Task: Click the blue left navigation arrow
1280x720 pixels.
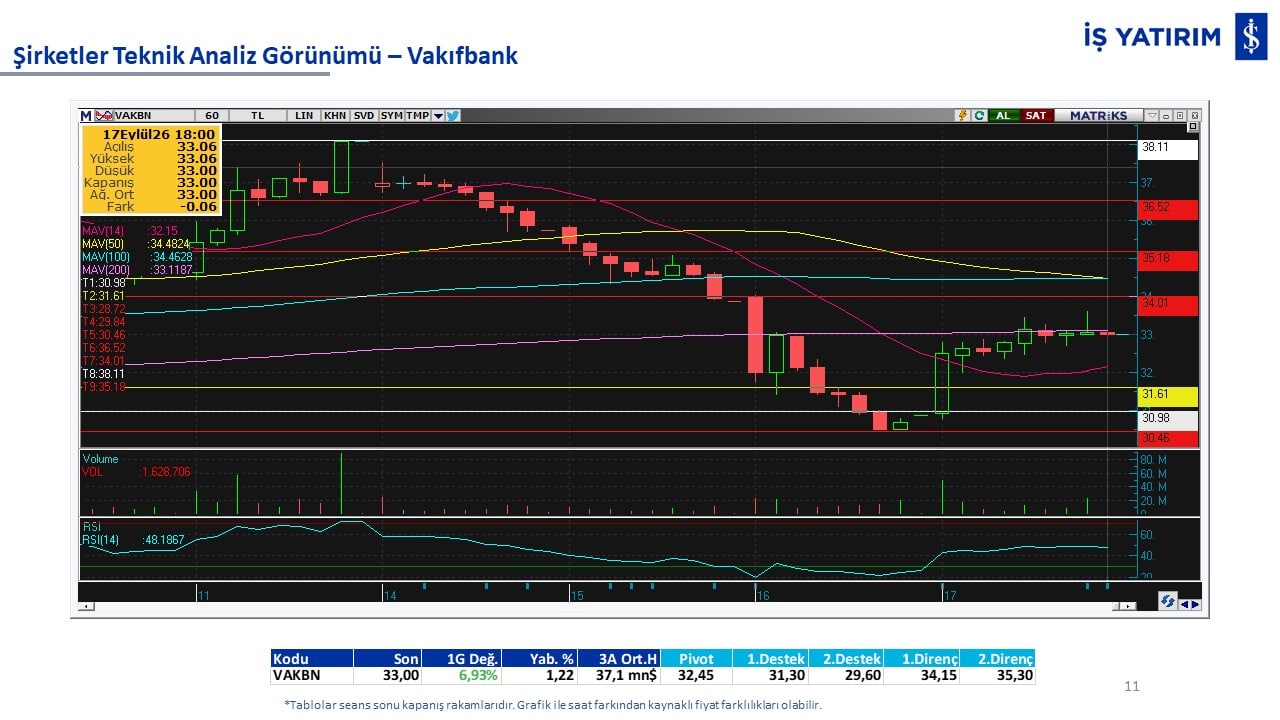Action: coord(1185,604)
